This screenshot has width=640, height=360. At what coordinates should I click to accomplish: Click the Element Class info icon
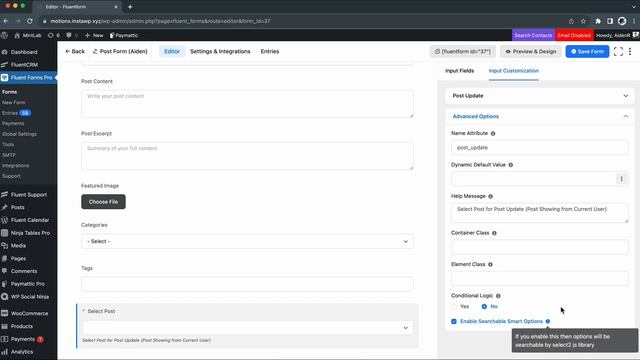490,264
